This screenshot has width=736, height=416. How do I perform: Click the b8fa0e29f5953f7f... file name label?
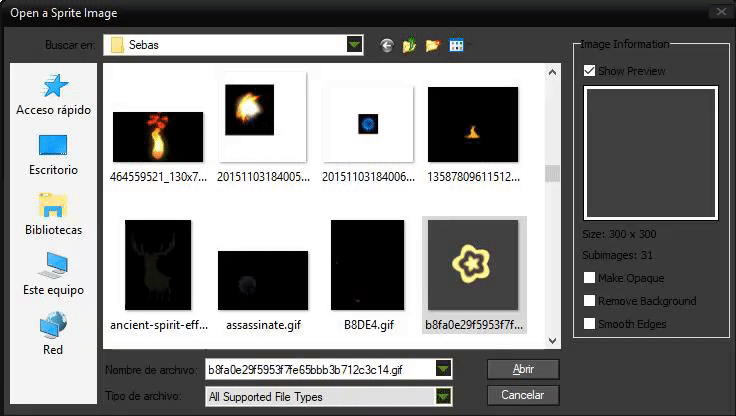coord(474,325)
